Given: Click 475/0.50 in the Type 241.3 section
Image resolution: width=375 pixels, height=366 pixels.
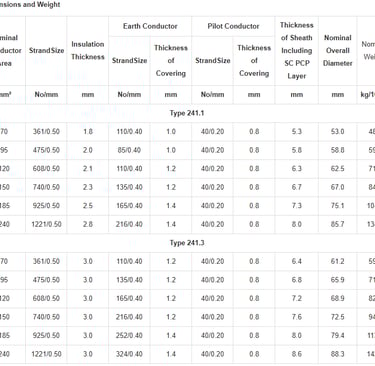Looking at the screenshot, I should pos(46,280).
